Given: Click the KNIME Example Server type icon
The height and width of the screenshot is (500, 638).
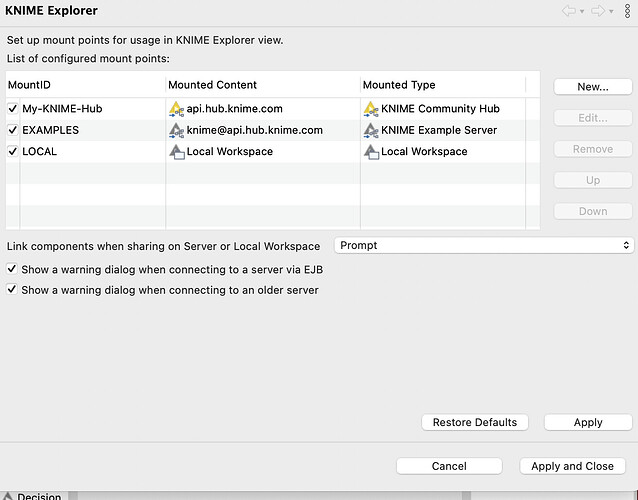Looking at the screenshot, I should 371,131.
